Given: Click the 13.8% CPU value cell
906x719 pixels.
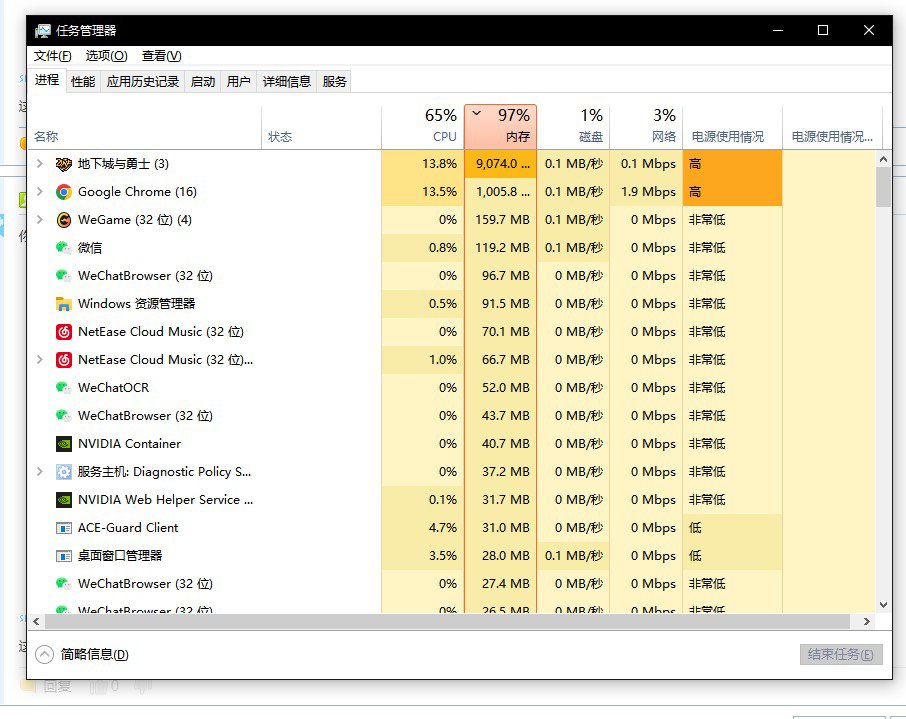Looking at the screenshot, I should (x=423, y=164).
